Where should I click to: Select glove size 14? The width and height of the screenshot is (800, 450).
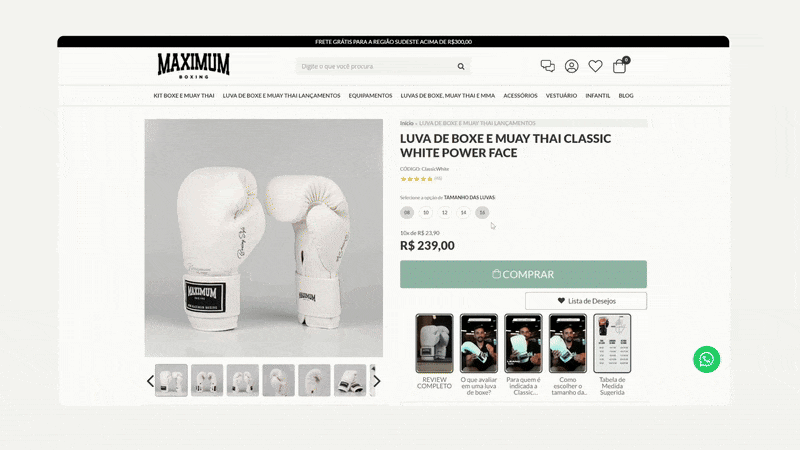[463, 212]
